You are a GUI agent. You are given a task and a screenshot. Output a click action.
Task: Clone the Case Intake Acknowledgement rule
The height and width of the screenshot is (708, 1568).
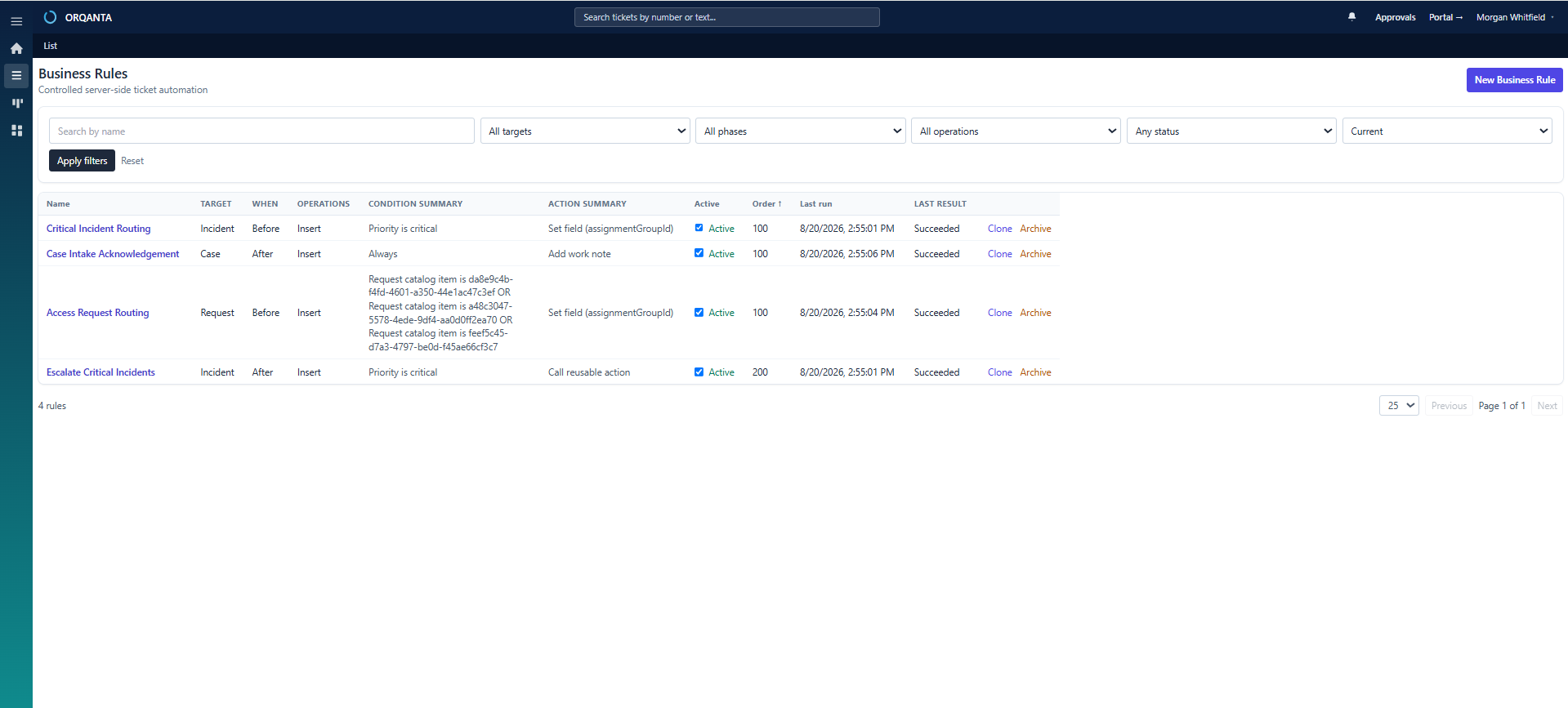pyautogui.click(x=999, y=254)
